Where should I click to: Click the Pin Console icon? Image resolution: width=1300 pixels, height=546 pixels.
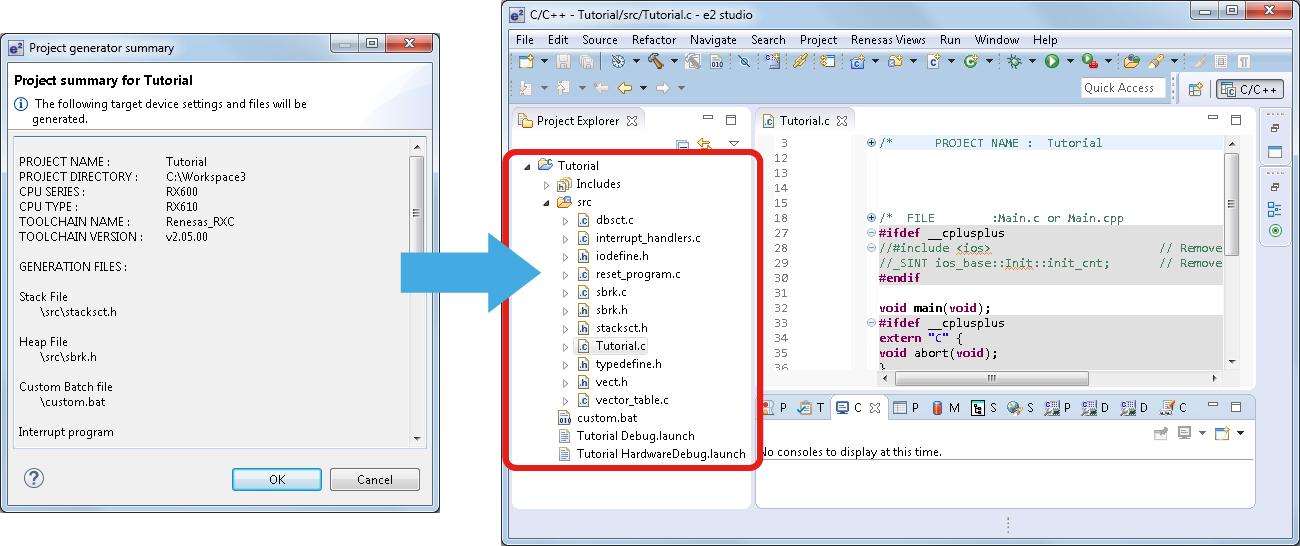tap(1161, 433)
